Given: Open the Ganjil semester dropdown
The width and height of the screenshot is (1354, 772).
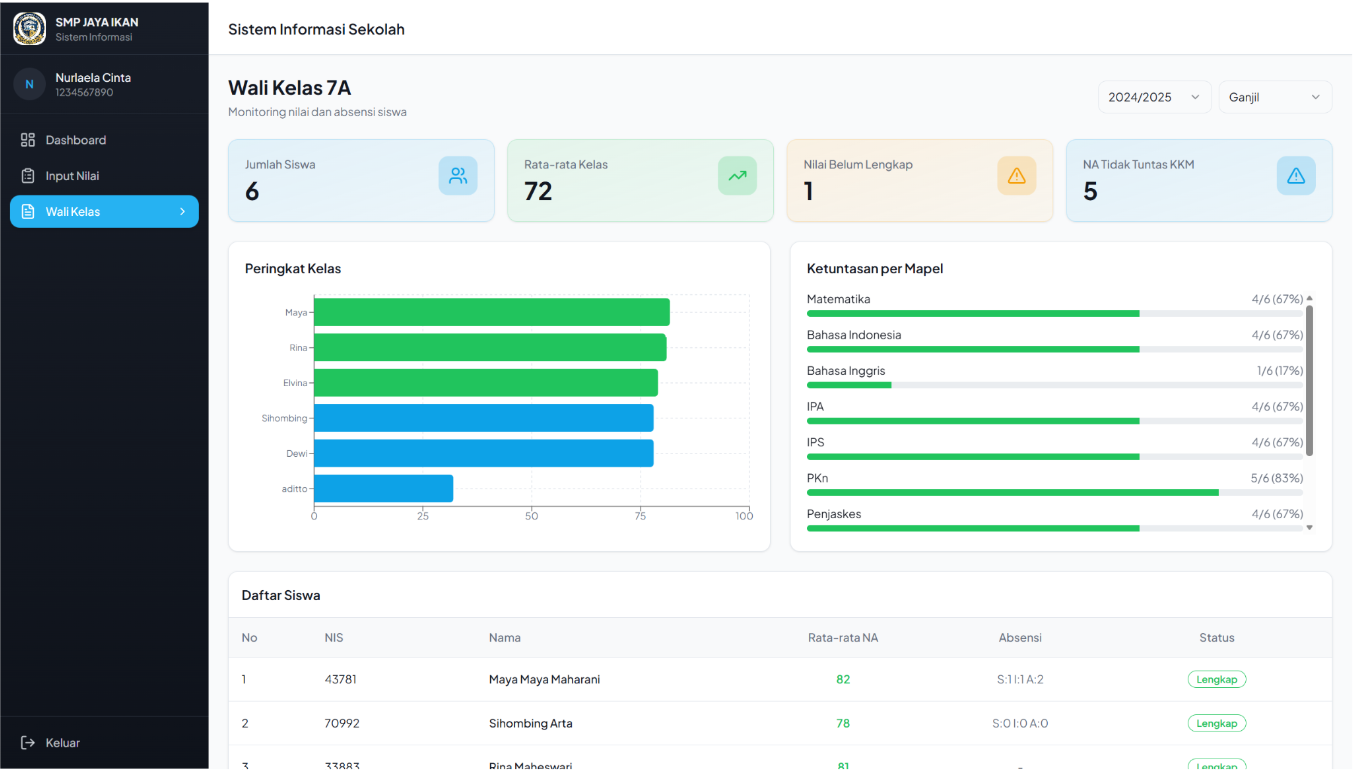Looking at the screenshot, I should tap(1275, 97).
